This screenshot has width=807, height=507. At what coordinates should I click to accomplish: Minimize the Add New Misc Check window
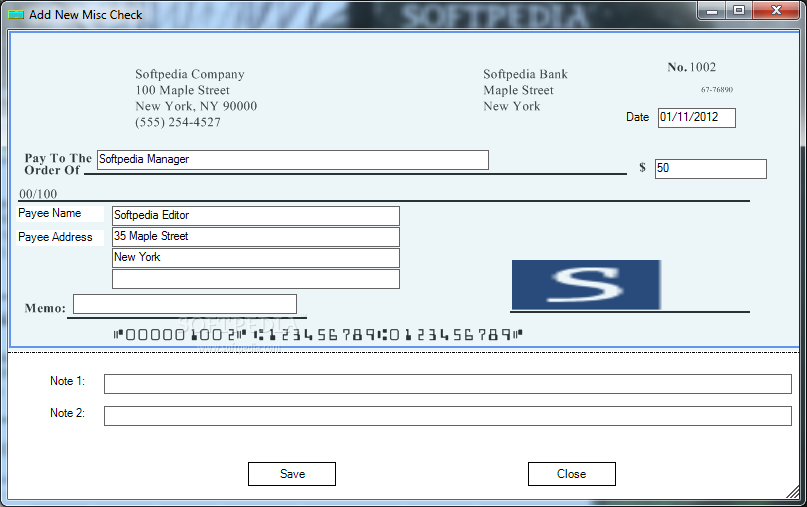(x=712, y=10)
